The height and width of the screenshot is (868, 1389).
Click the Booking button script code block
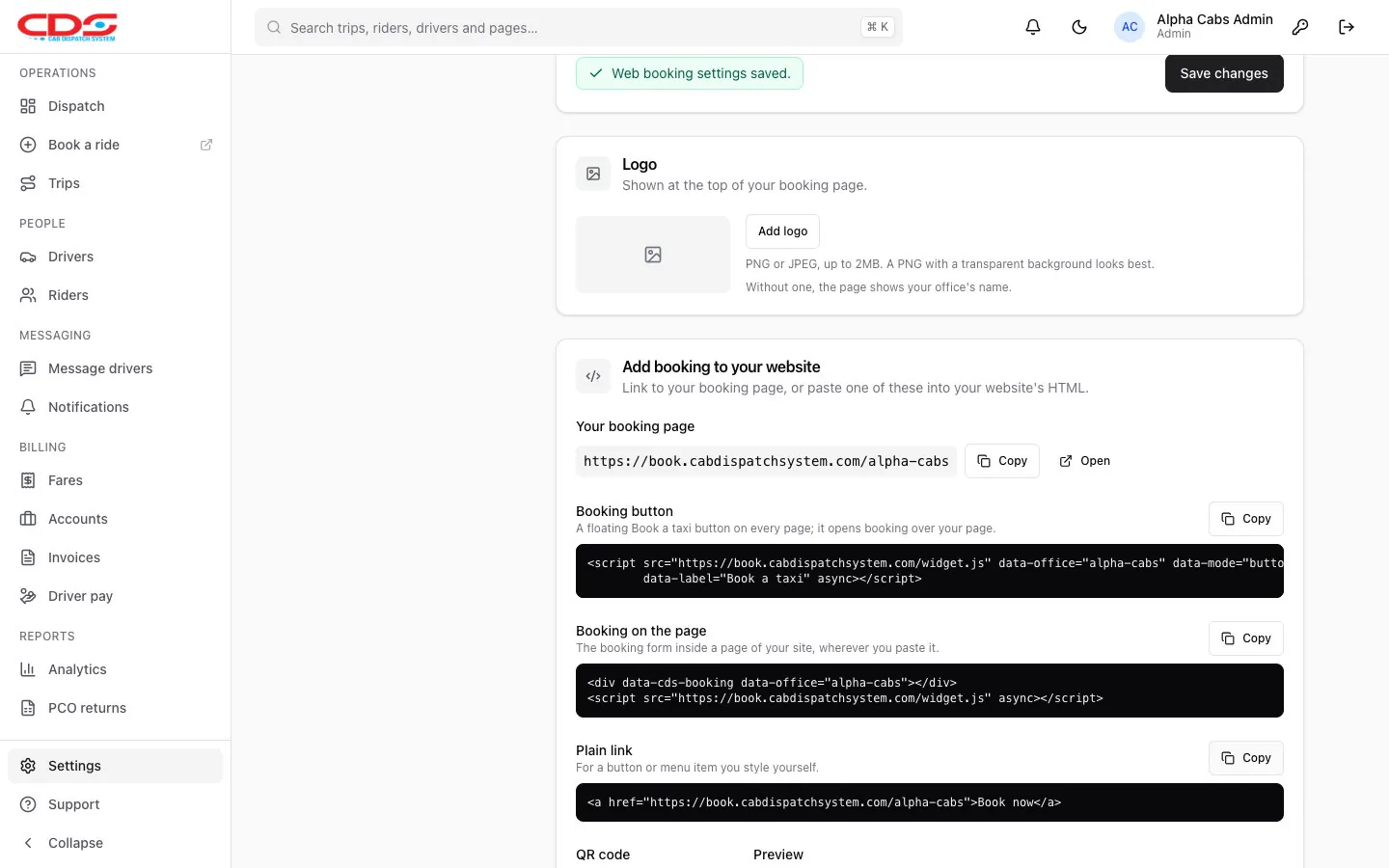pos(930,571)
